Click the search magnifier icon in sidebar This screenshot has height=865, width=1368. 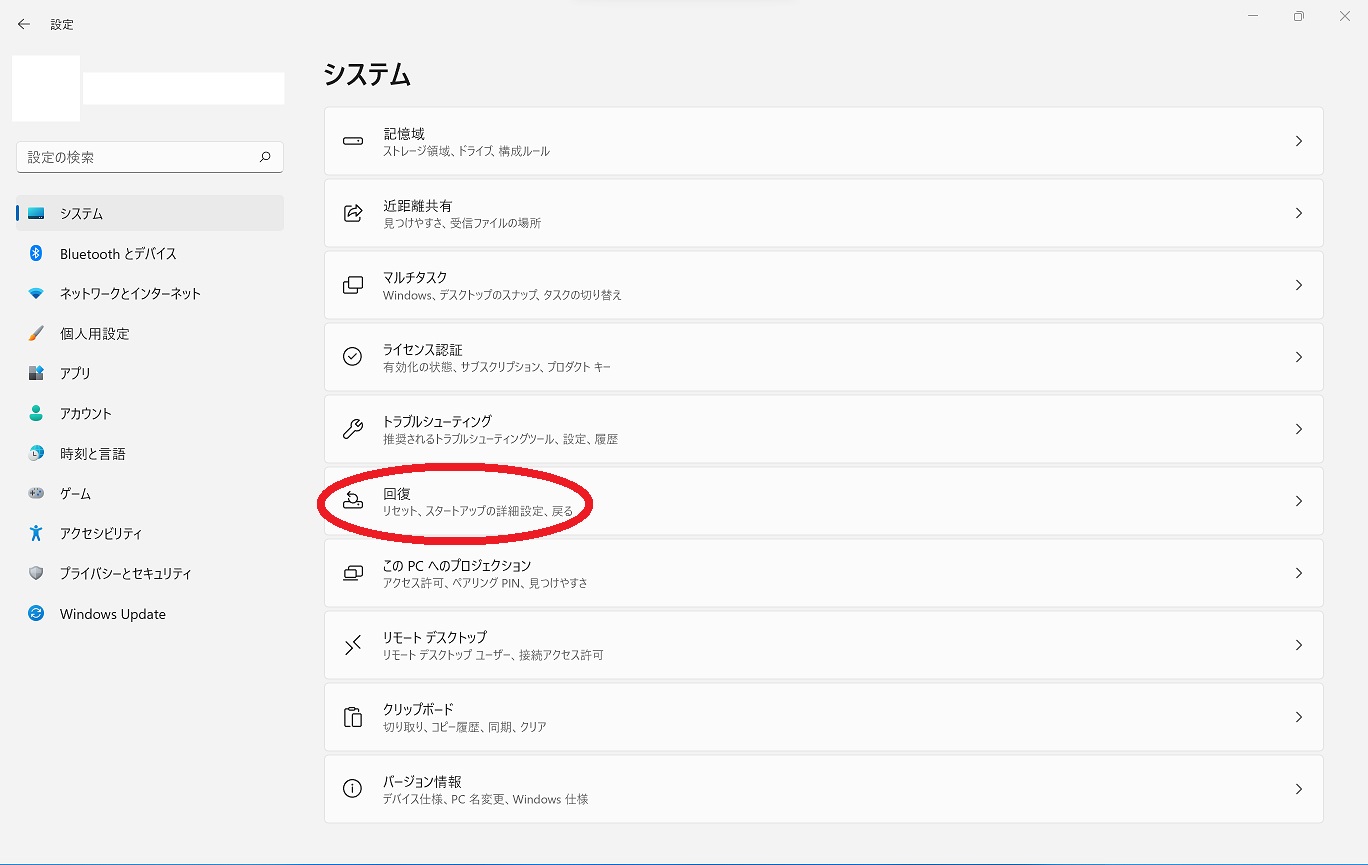point(265,157)
